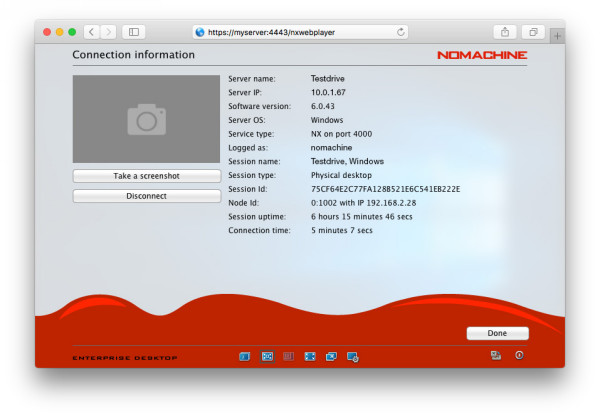Click the dimmed red display icon
Screen dimensions: 600x418
pyautogui.click(x=289, y=357)
